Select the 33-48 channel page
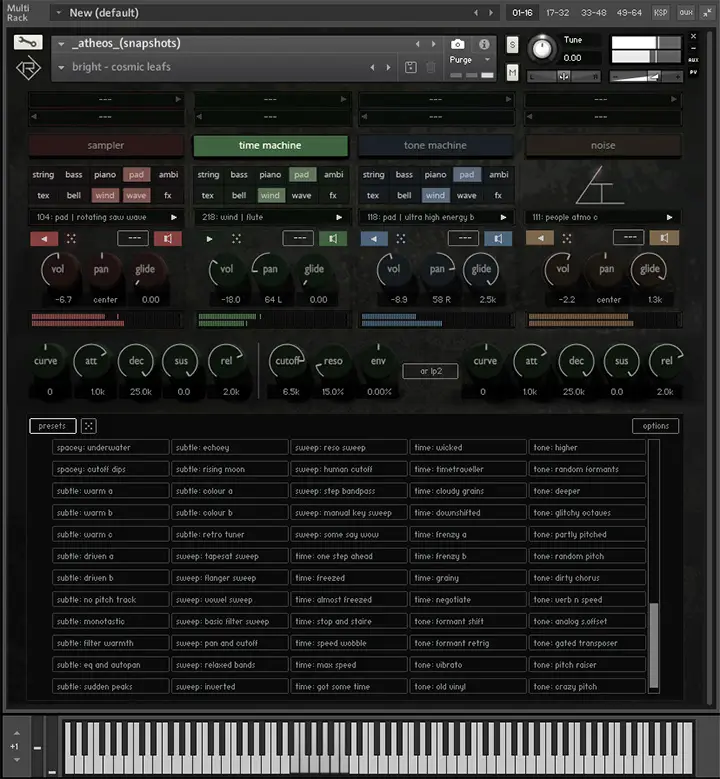The image size is (720, 779). click(x=593, y=12)
